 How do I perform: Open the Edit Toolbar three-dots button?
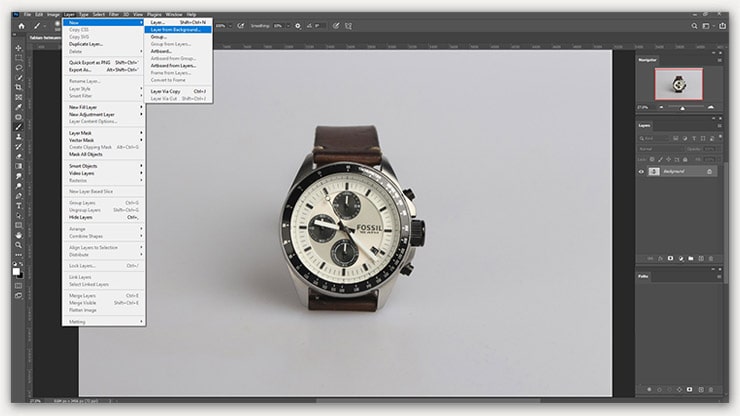tap(19, 255)
